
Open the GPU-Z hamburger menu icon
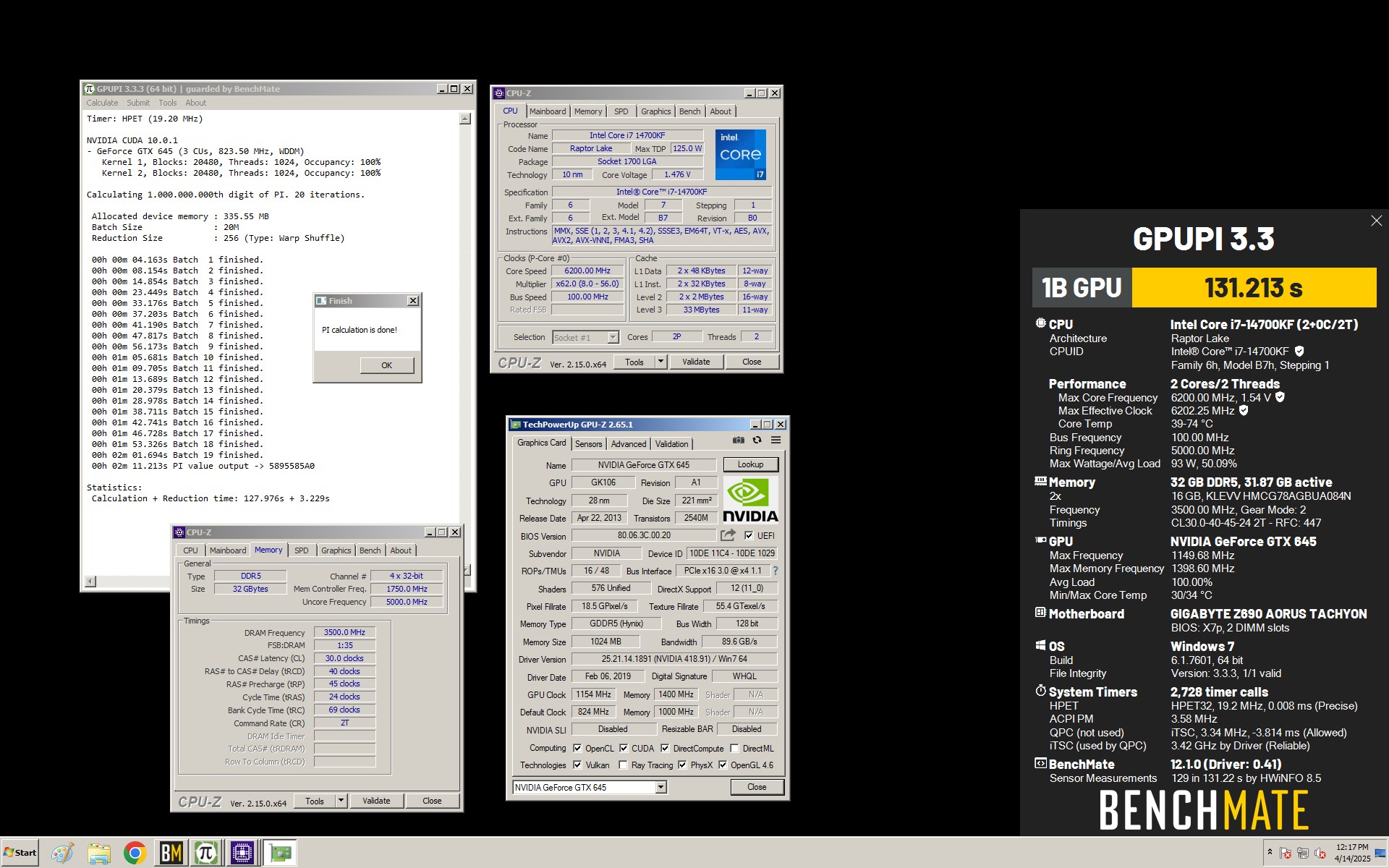pyautogui.click(x=776, y=440)
